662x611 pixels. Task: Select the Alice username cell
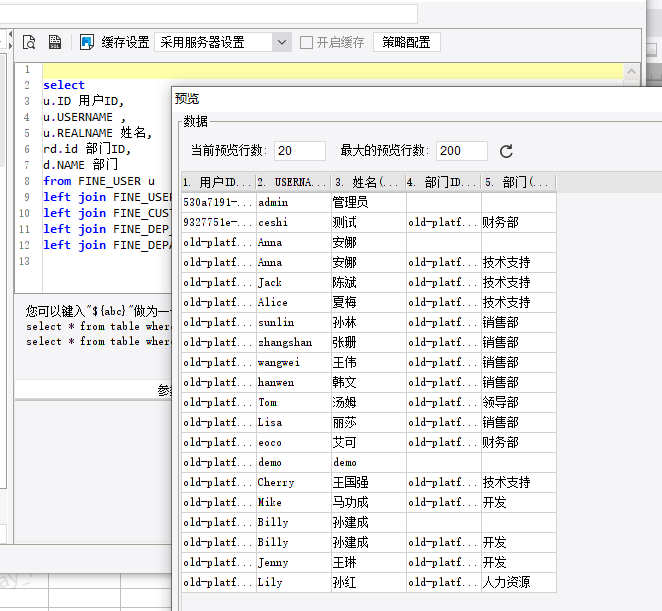point(293,302)
